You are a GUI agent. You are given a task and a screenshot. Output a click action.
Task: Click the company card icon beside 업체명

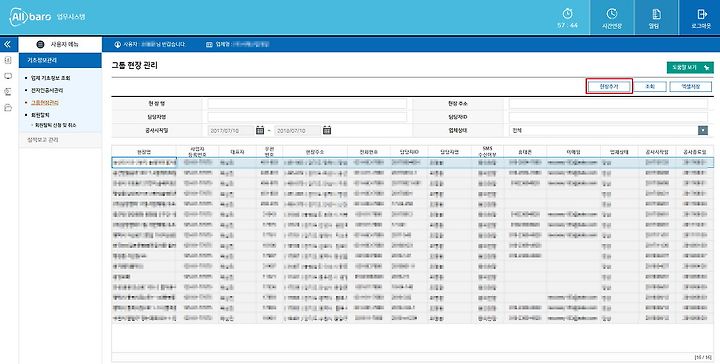(x=209, y=45)
